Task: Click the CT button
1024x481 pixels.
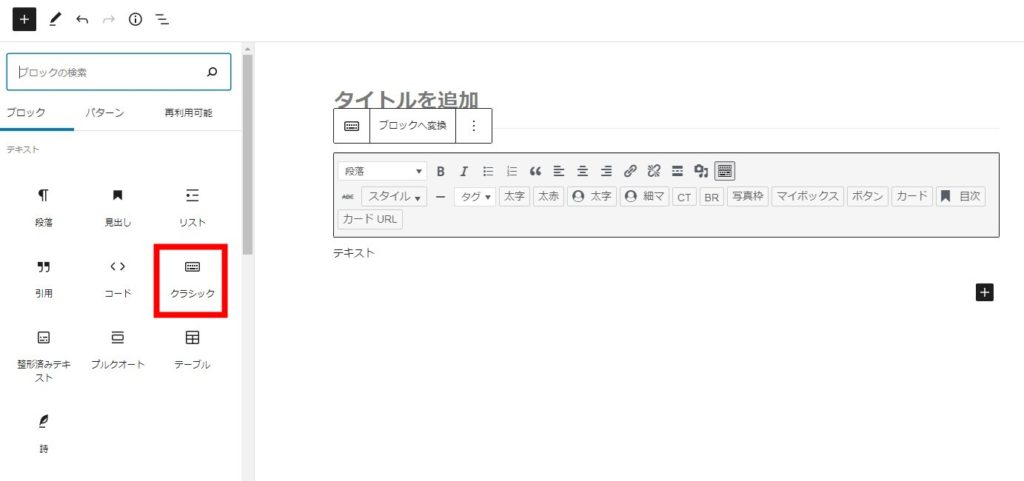Action: tap(684, 197)
